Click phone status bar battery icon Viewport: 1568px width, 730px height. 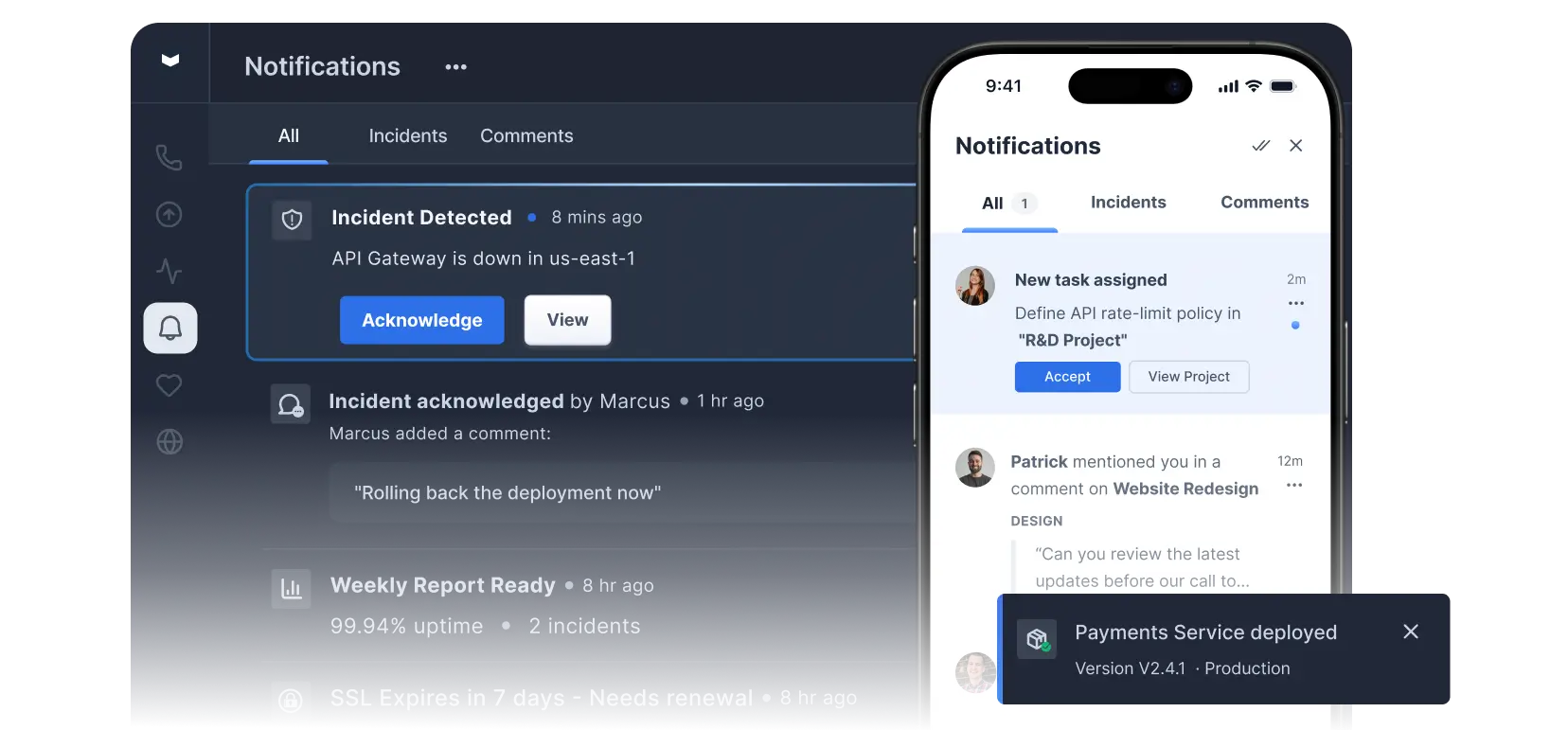[1283, 86]
